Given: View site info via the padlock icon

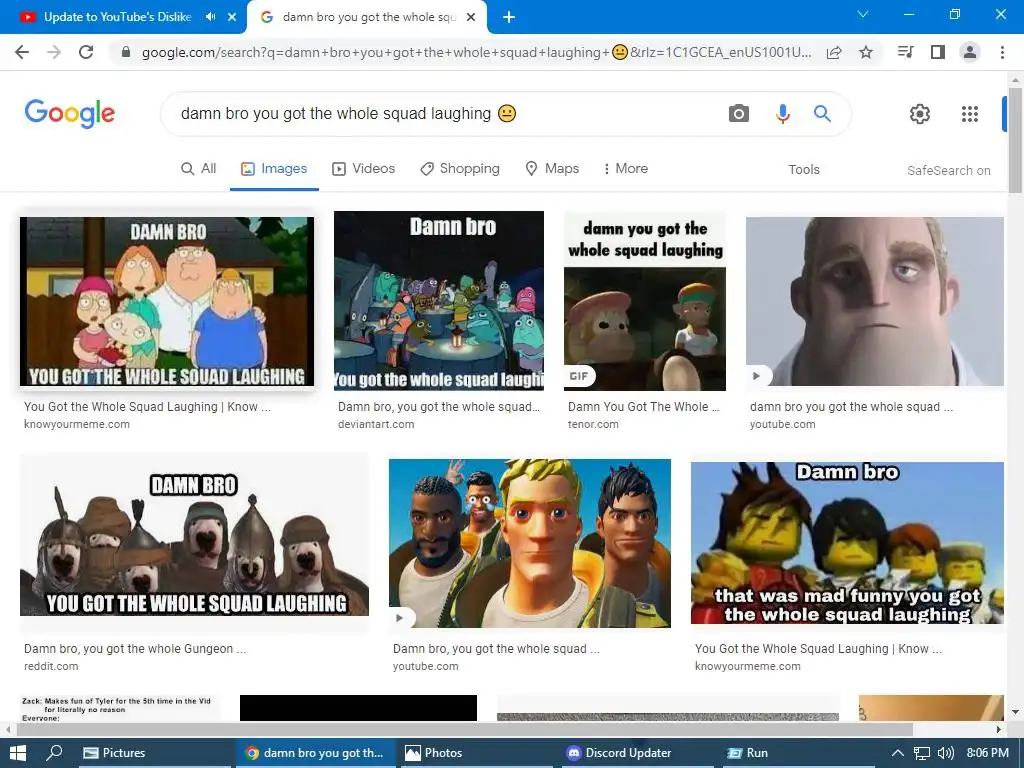Looking at the screenshot, I should [126, 52].
